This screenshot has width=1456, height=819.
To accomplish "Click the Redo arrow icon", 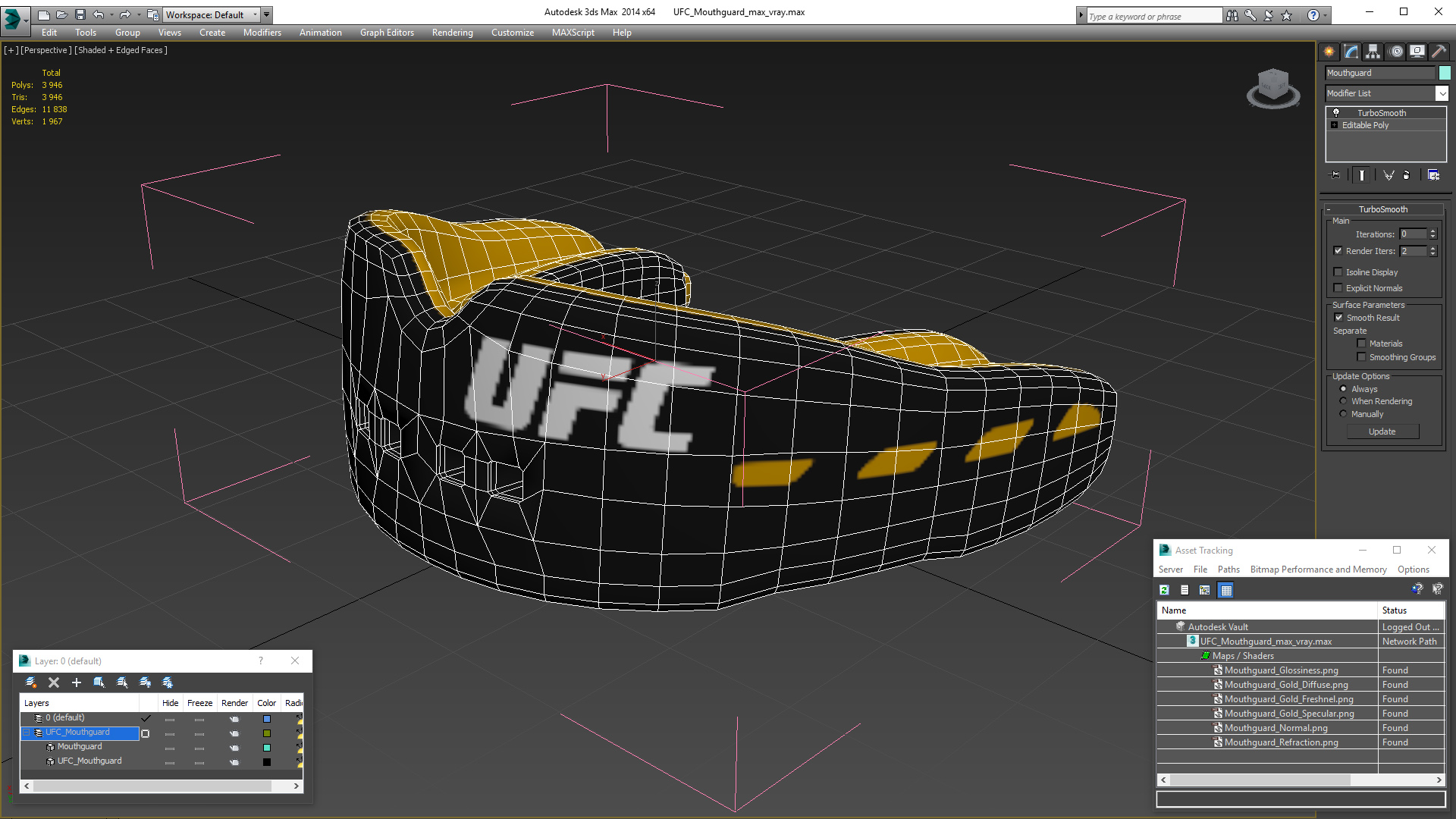I will [x=125, y=14].
